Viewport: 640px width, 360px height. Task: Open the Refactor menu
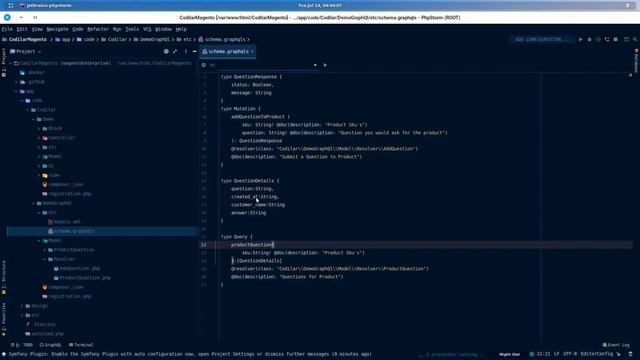(x=98, y=29)
